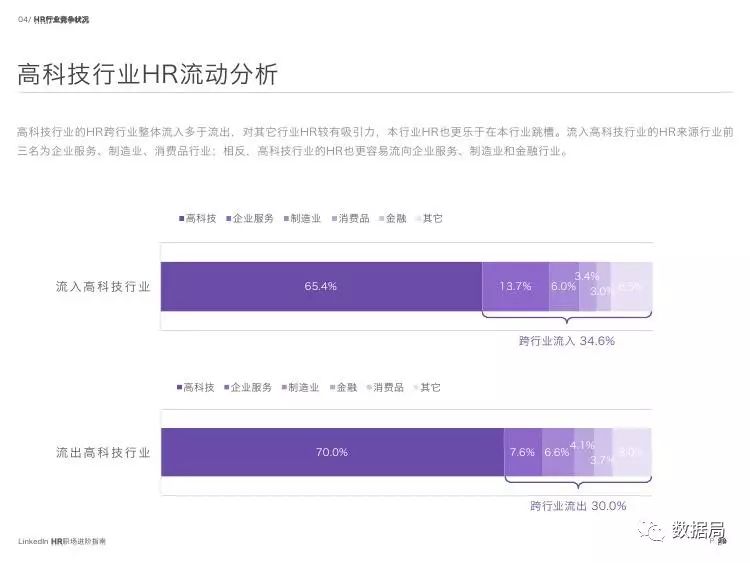Click the 高科技行业HR流动分析 title
750x563 pixels.
[147, 74]
